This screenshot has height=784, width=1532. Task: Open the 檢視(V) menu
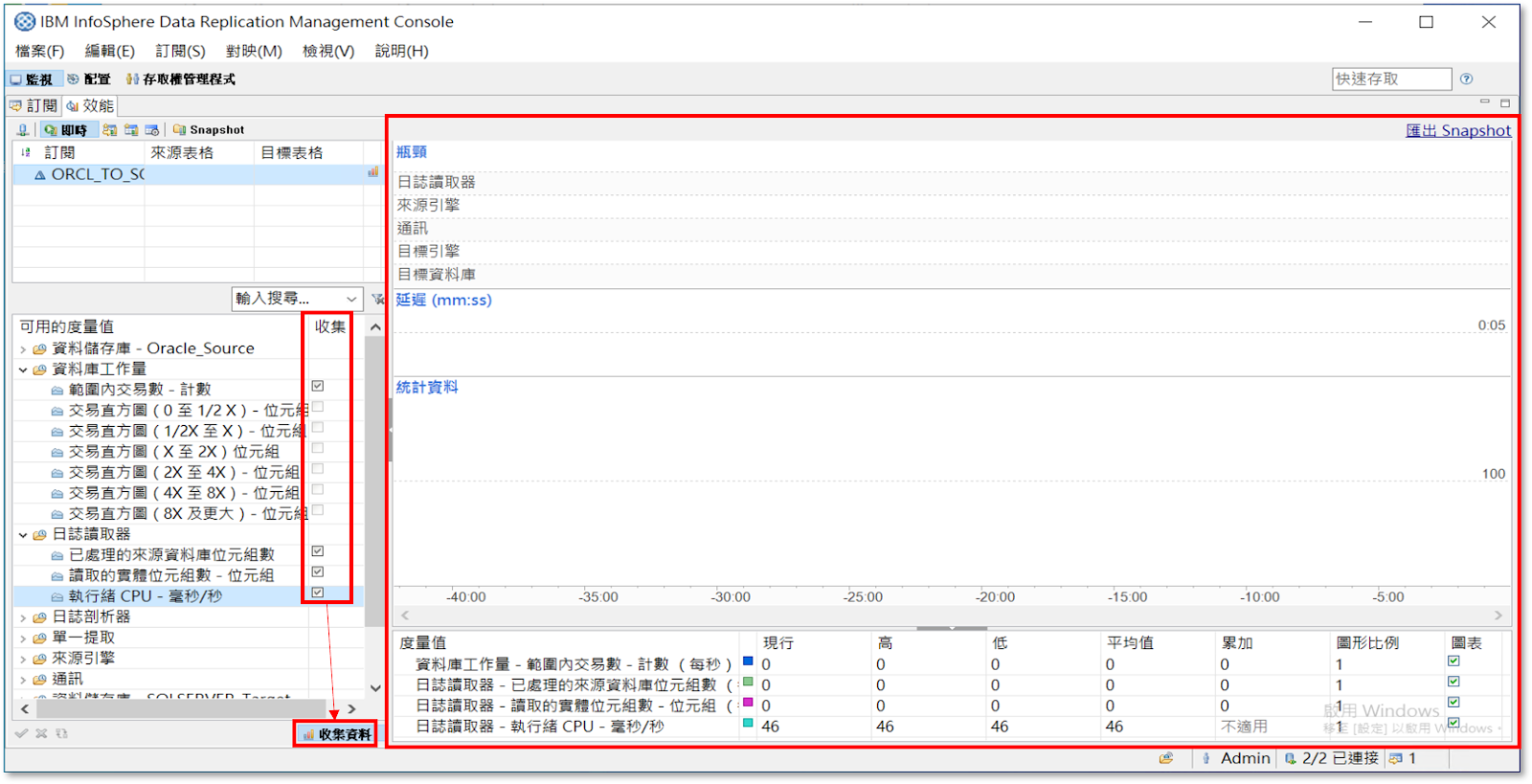pyautogui.click(x=328, y=51)
